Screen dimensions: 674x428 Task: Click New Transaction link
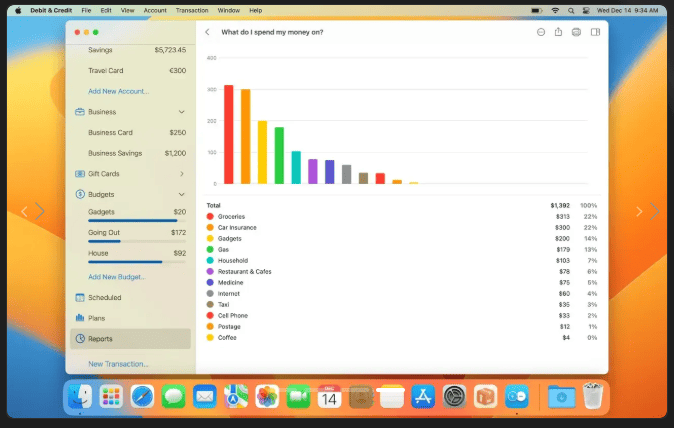click(118, 364)
